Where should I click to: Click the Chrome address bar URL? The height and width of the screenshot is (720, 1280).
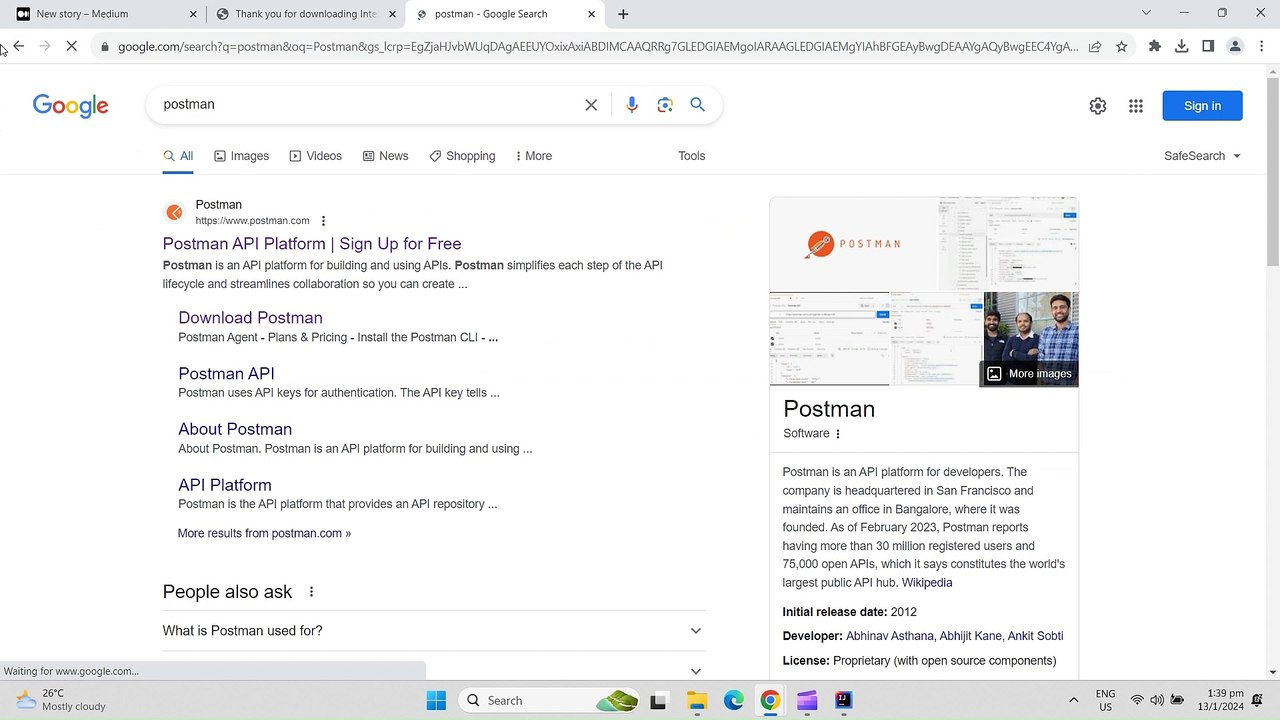[598, 46]
